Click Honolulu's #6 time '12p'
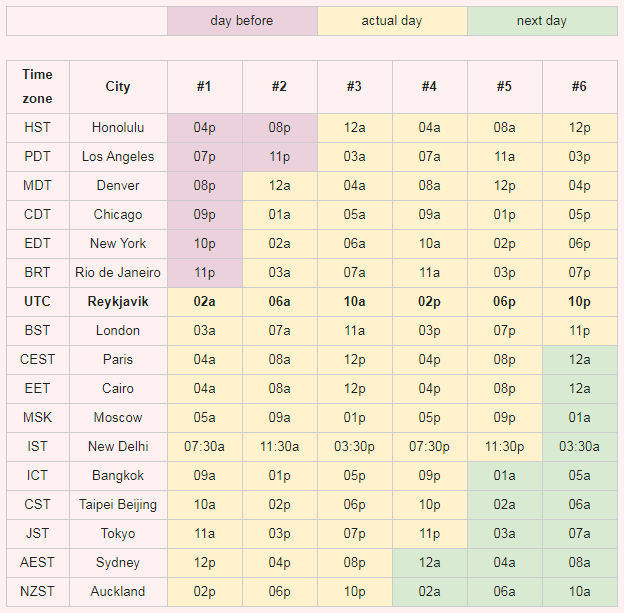Image resolution: width=624 pixels, height=613 pixels. click(x=580, y=128)
